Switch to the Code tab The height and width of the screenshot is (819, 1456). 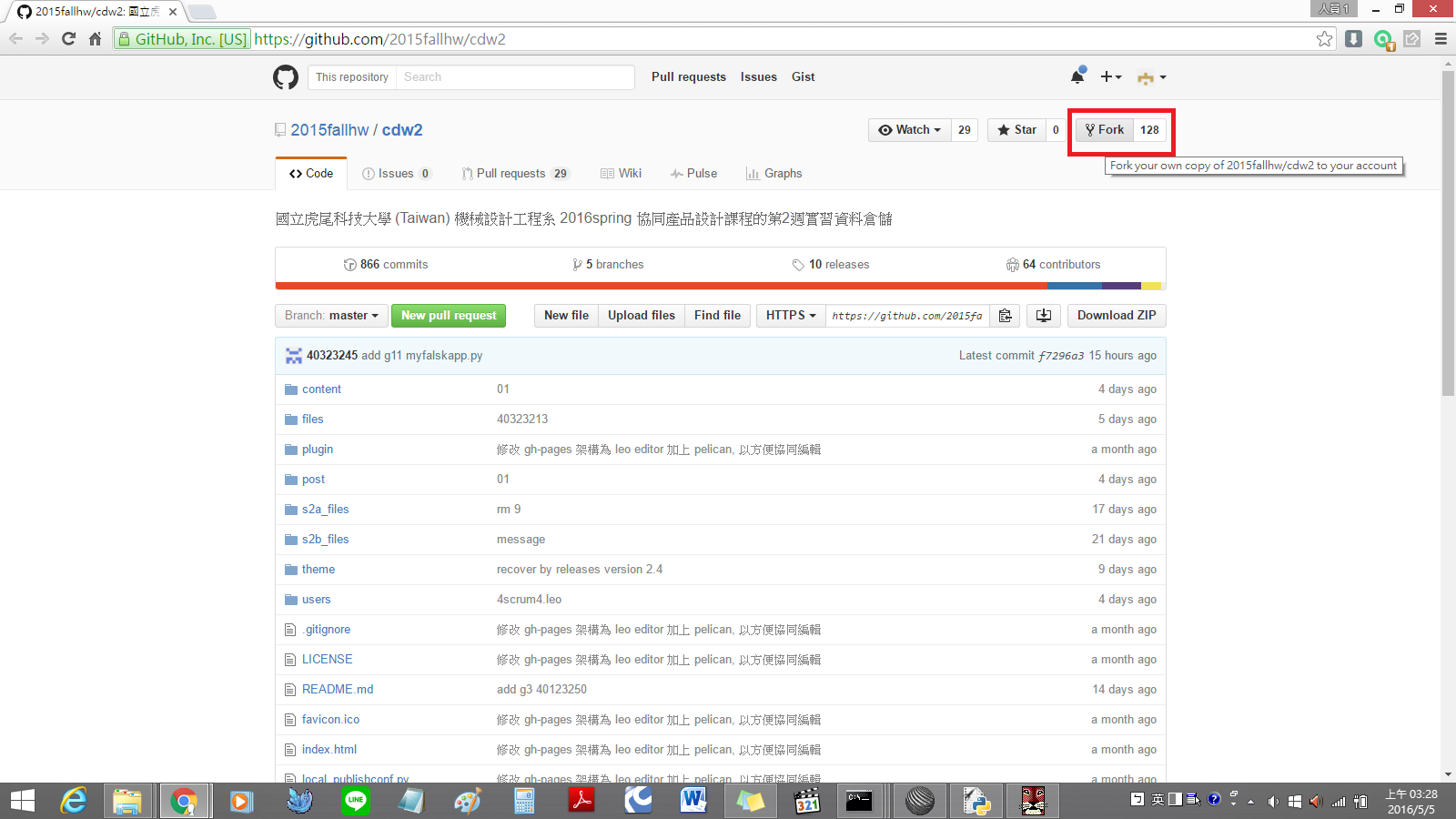[x=311, y=174]
